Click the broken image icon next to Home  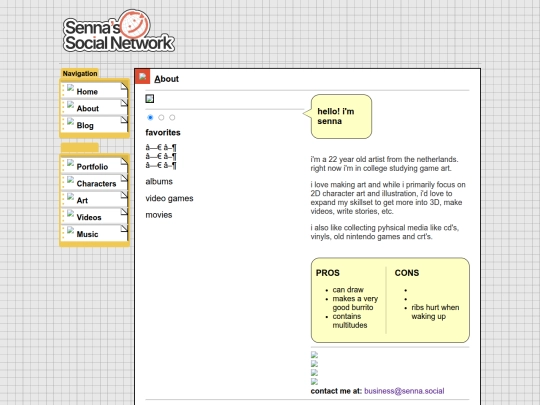pyautogui.click(x=71, y=88)
